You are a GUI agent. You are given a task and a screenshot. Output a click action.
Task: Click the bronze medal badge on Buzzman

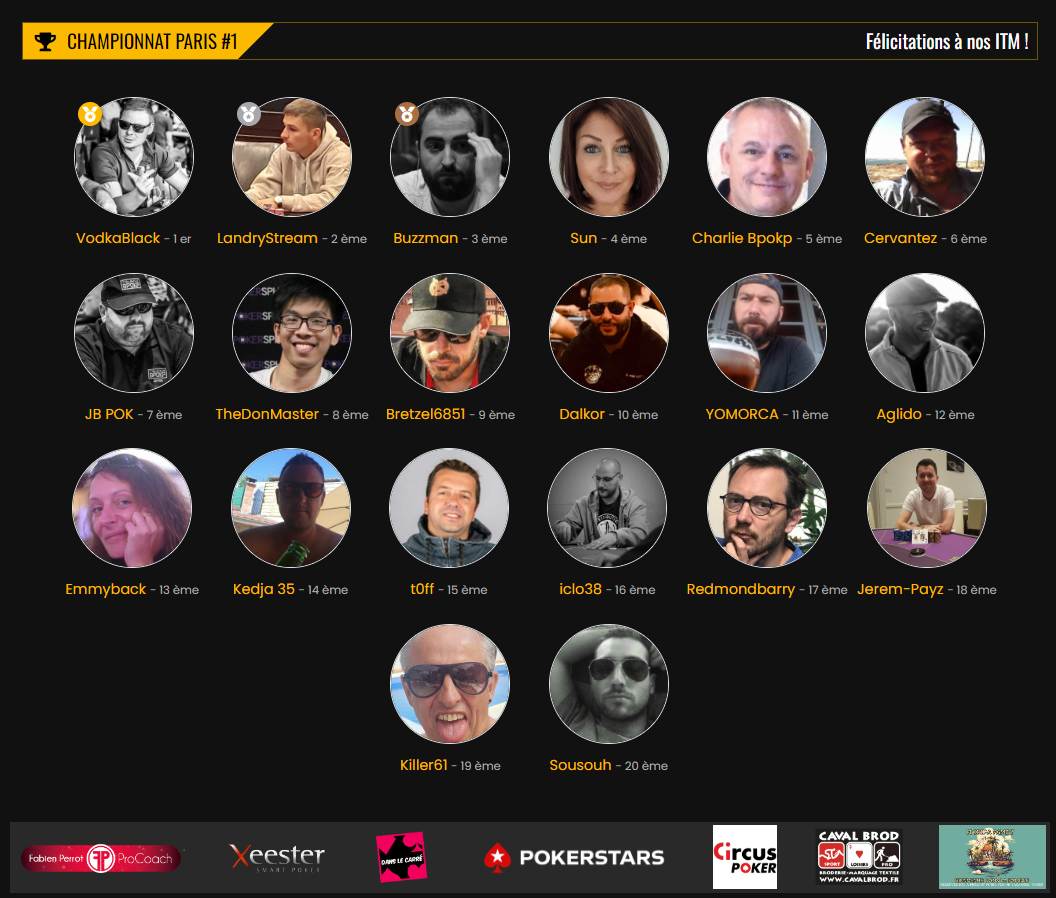click(407, 114)
